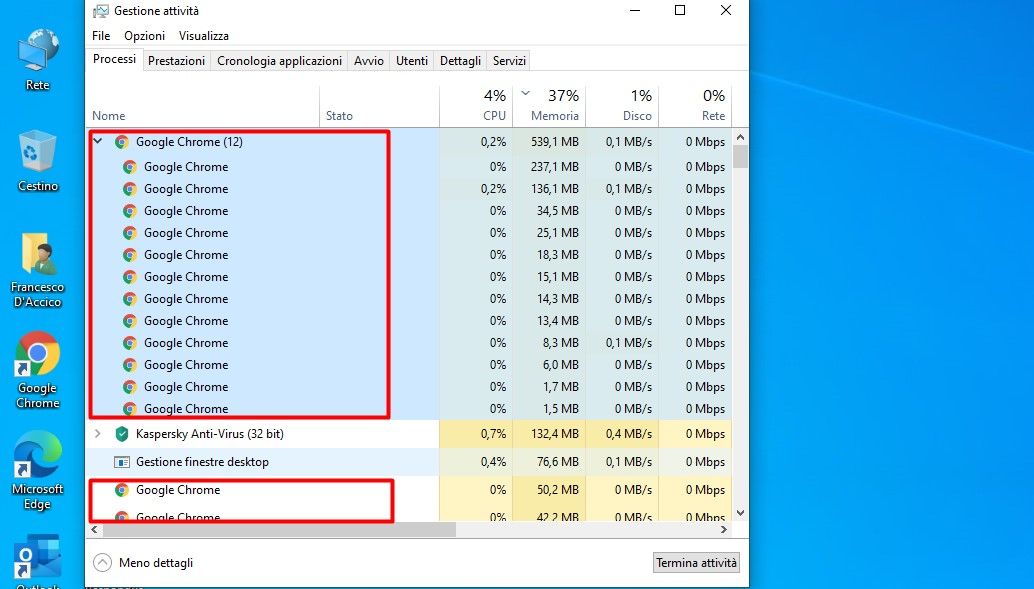The height and width of the screenshot is (589, 1034).
Task: Select Chrome process using 1,7 MB
Action: click(410, 387)
